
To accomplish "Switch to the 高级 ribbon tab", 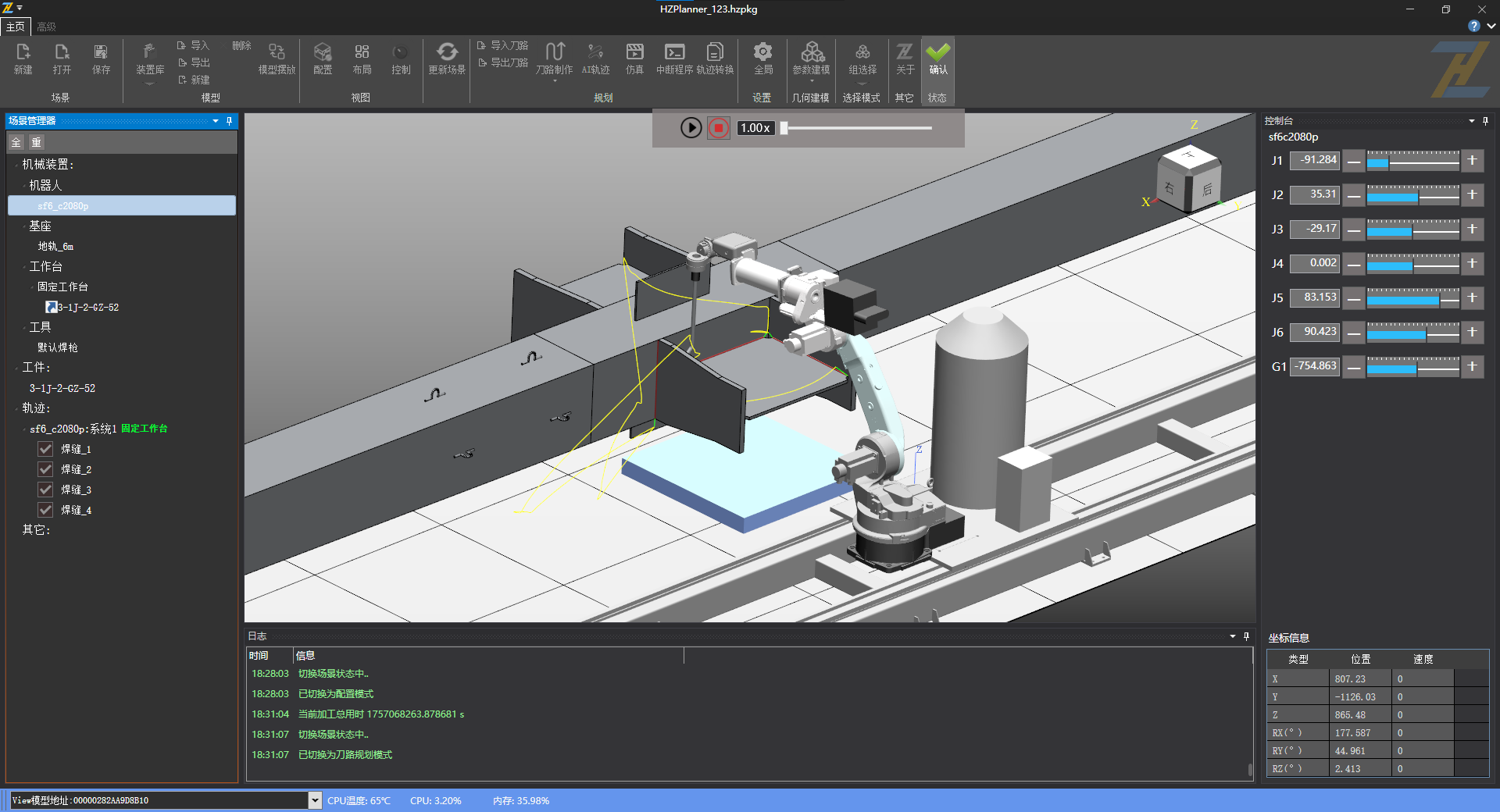I will tap(46, 27).
